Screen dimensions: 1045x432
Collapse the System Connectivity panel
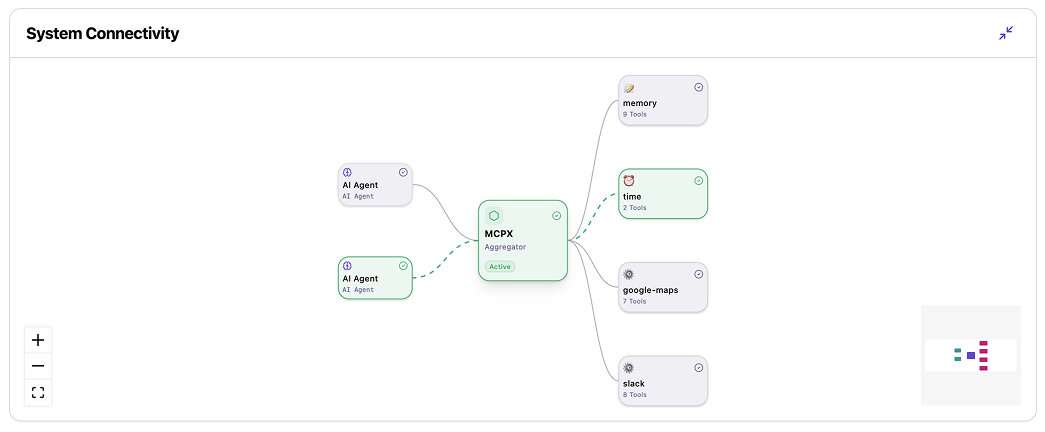[1006, 33]
